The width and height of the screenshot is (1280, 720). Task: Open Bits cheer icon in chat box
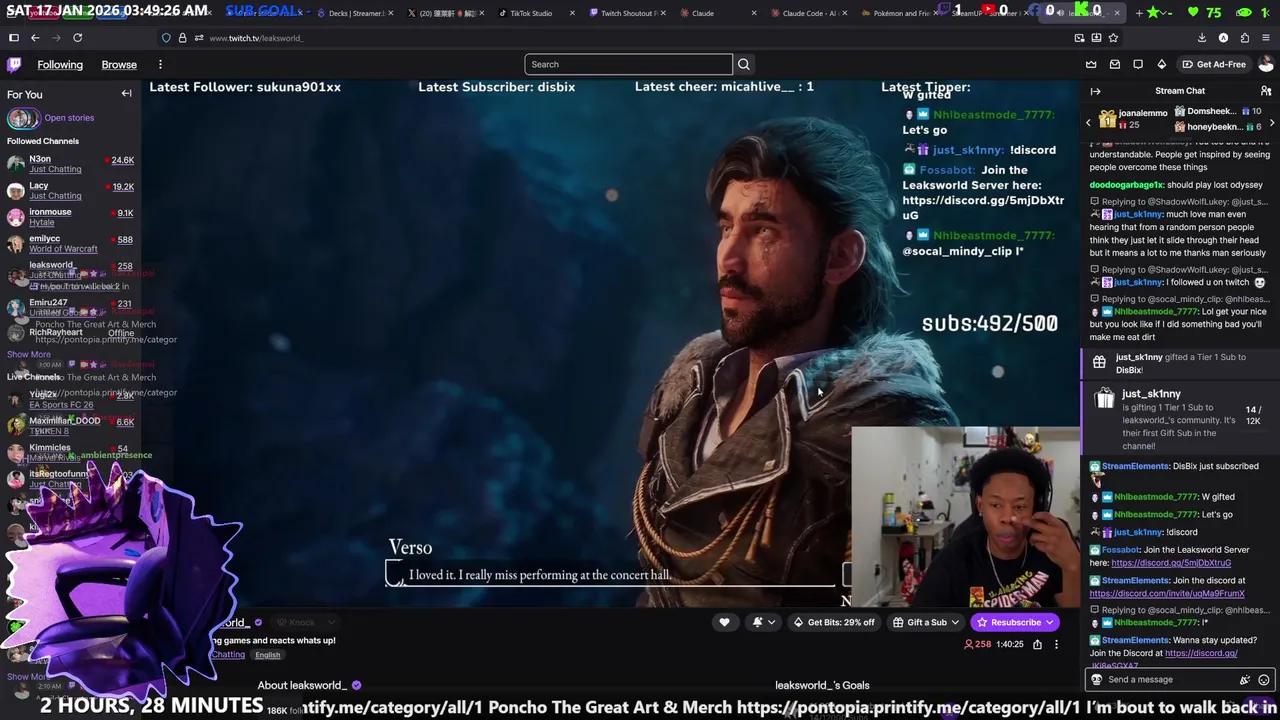pos(1245,680)
